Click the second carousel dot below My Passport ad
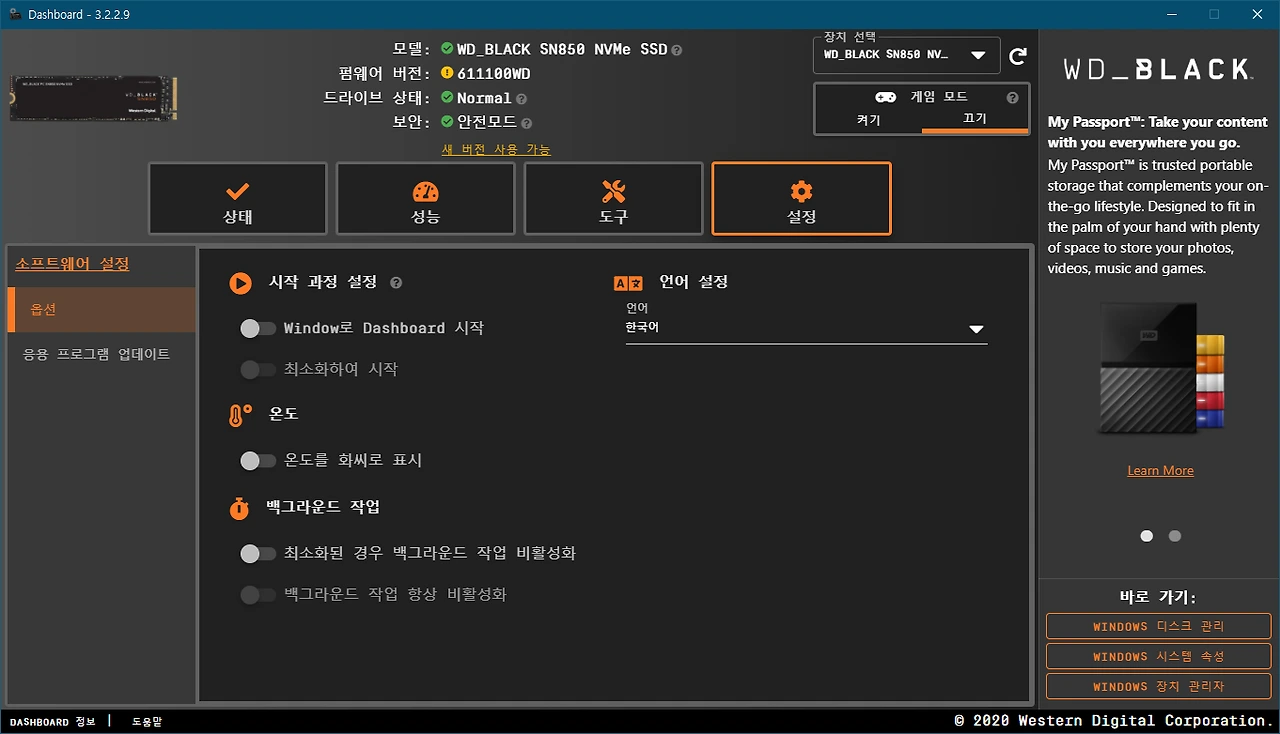The width and height of the screenshot is (1280, 734). [1174, 536]
